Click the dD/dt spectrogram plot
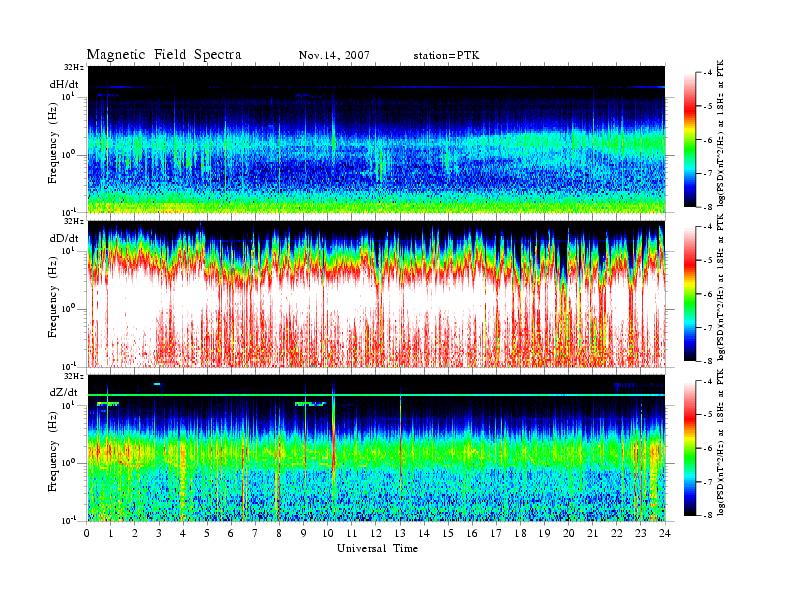The height and width of the screenshot is (612, 792). [377, 294]
